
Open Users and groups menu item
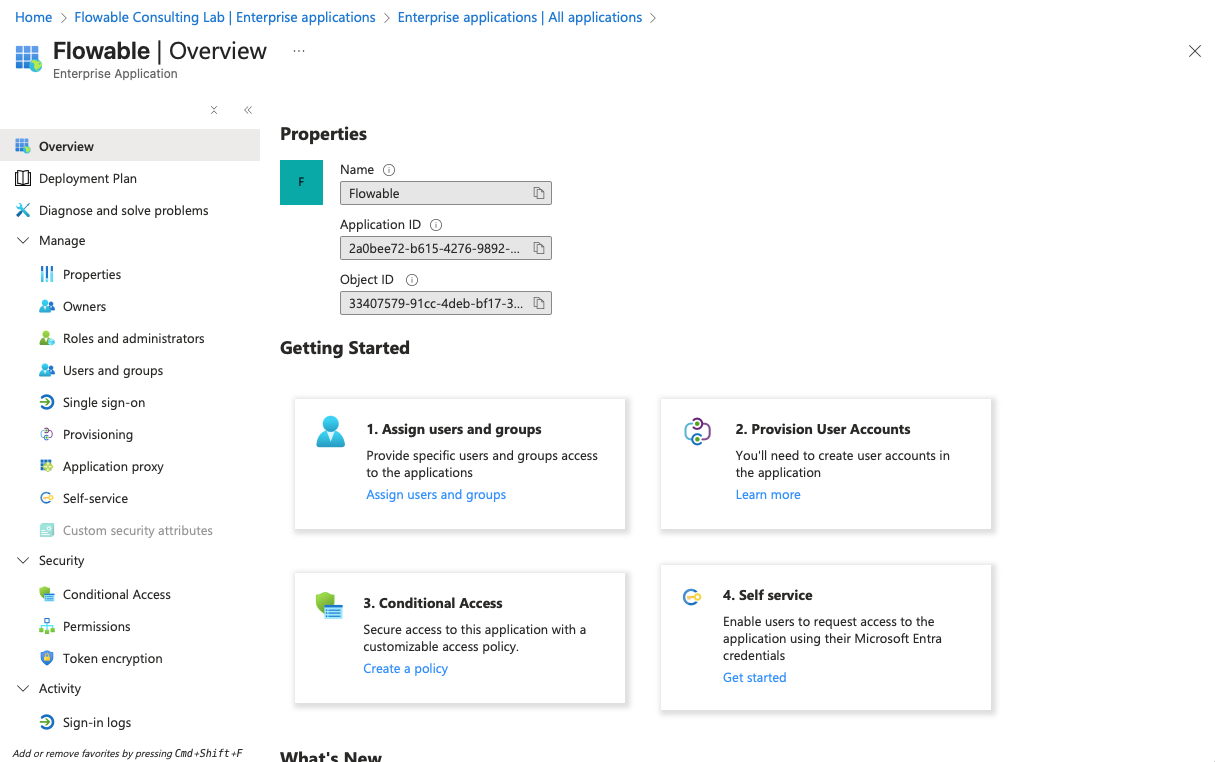[113, 370]
